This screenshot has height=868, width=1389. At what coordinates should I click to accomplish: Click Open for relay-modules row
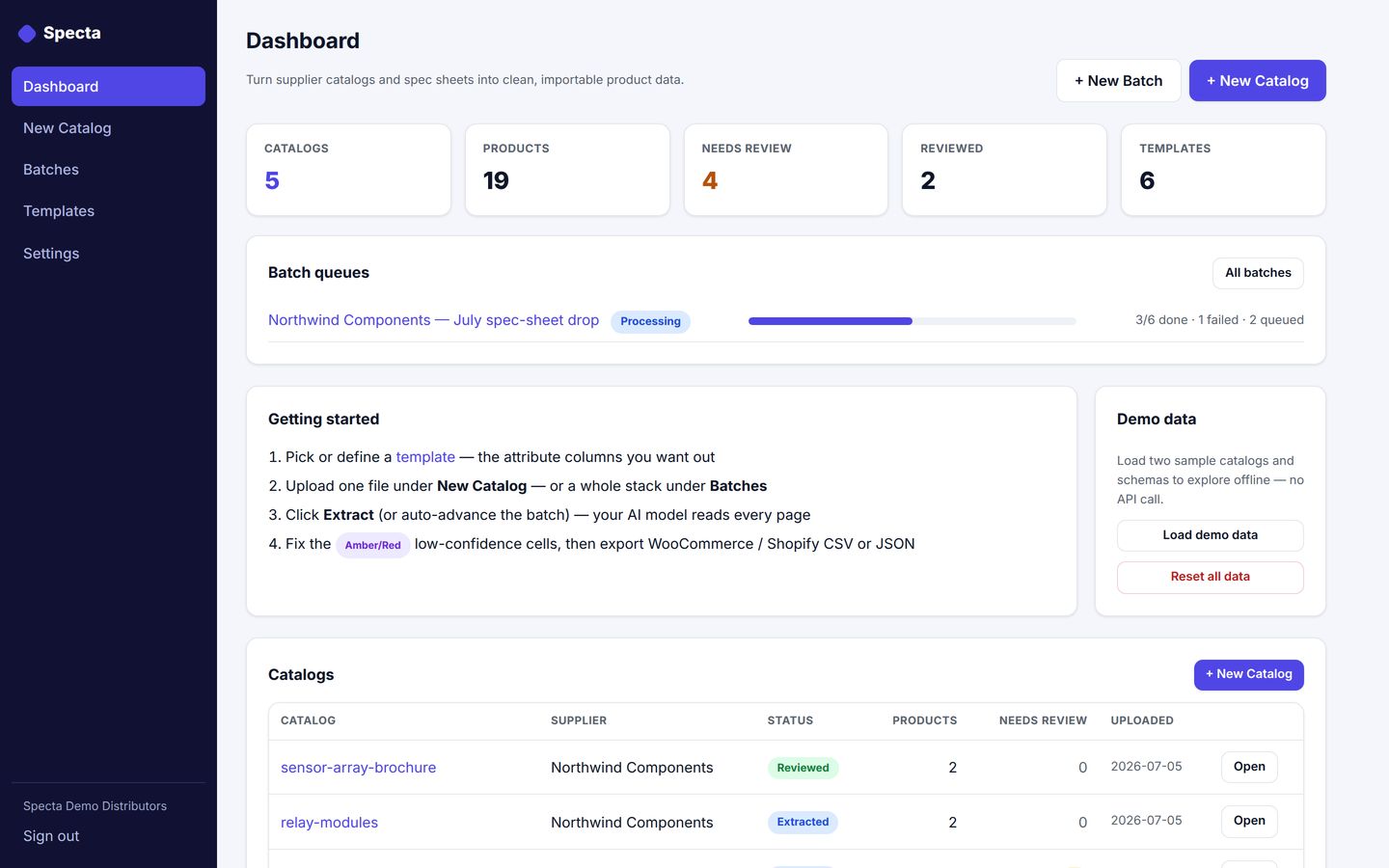[1249, 821]
